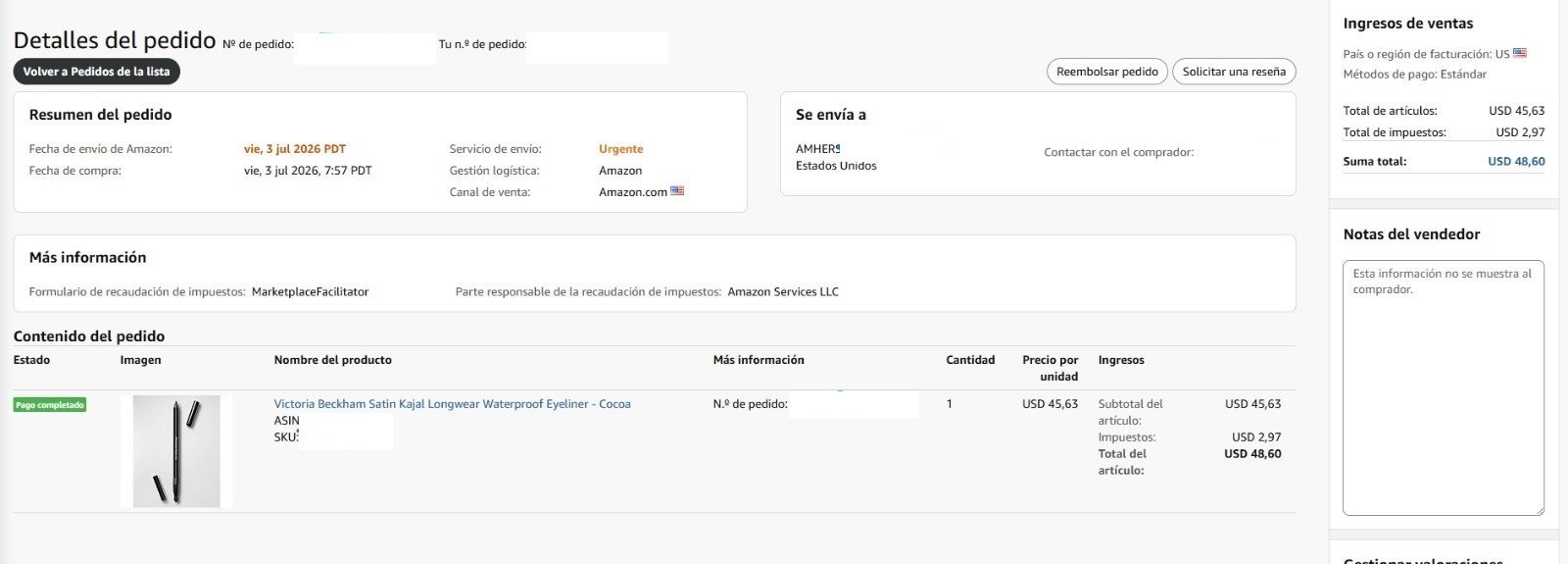Click the Detalles del pedido page title
The width and height of the screenshot is (1568, 564).
point(115,40)
